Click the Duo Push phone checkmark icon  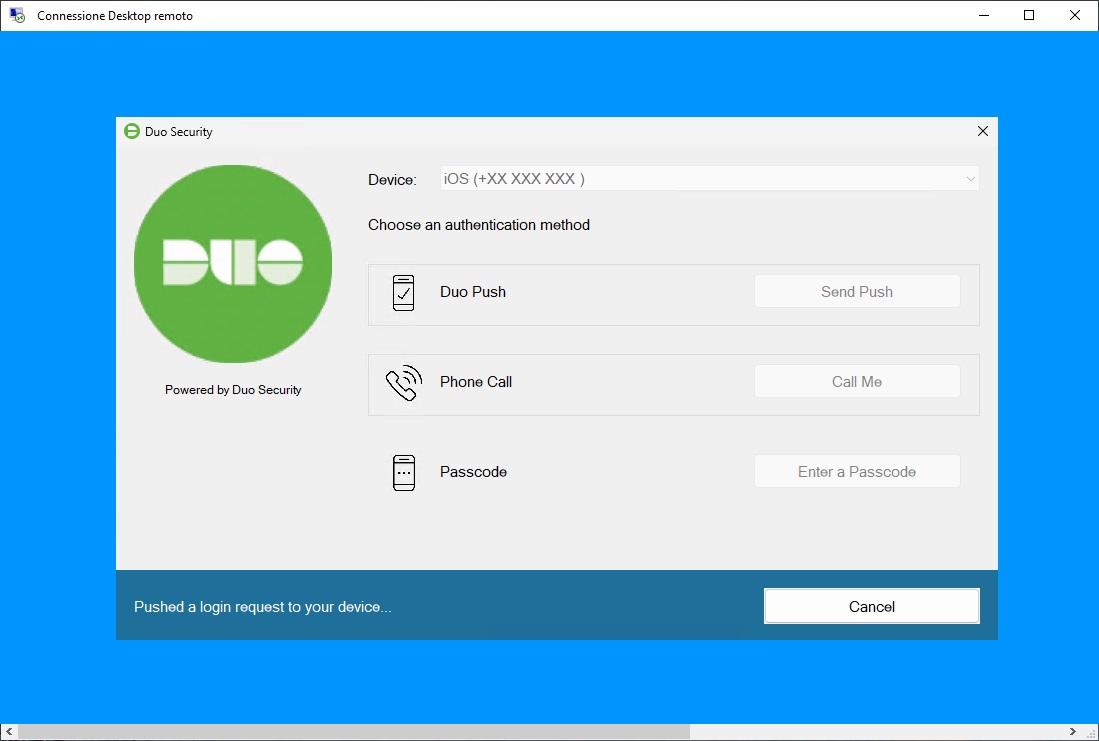(x=403, y=292)
